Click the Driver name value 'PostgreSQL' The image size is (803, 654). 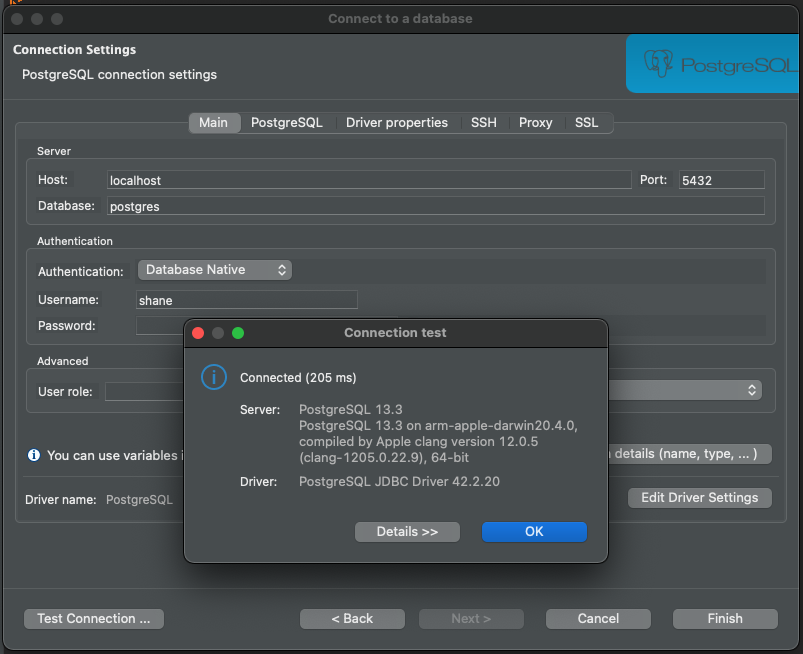[139, 500]
